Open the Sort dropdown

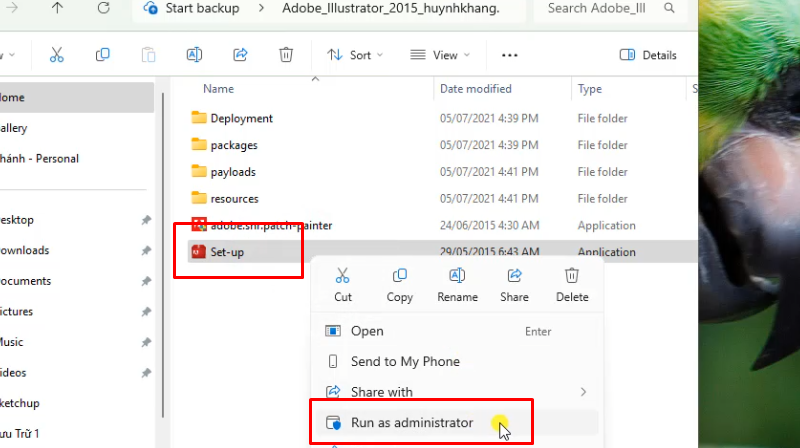(x=355, y=55)
